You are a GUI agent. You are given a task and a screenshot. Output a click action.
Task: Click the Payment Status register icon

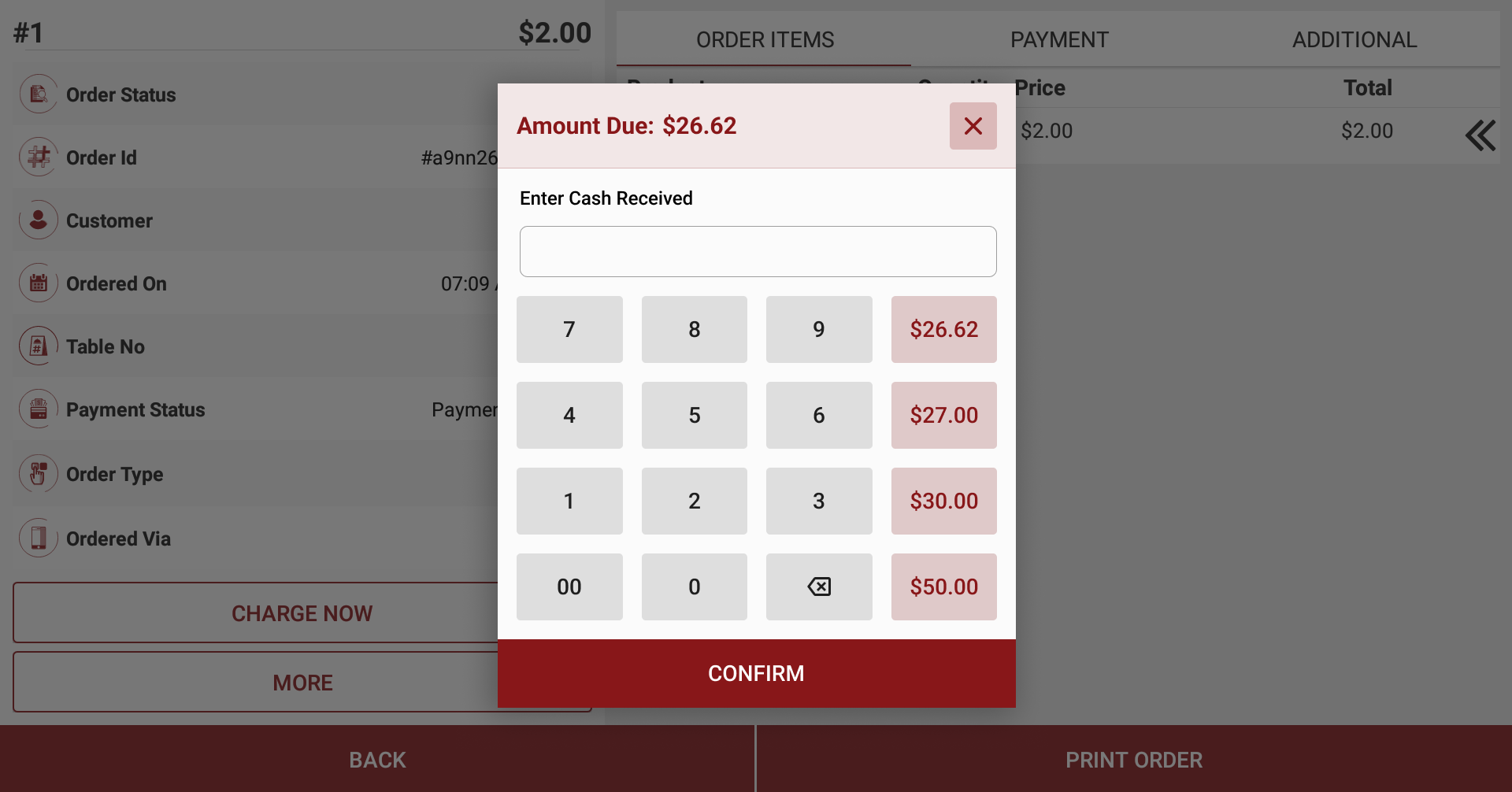tap(38, 409)
